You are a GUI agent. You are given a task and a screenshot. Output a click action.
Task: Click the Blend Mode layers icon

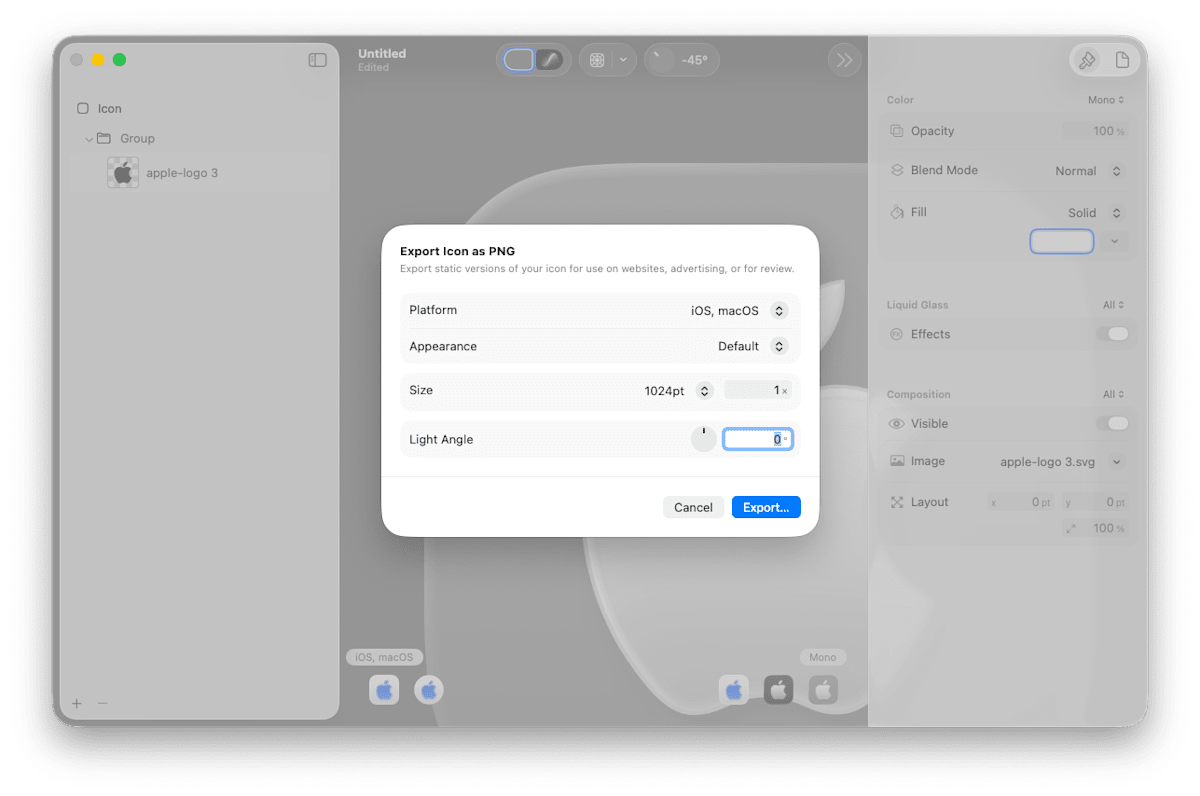[897, 170]
